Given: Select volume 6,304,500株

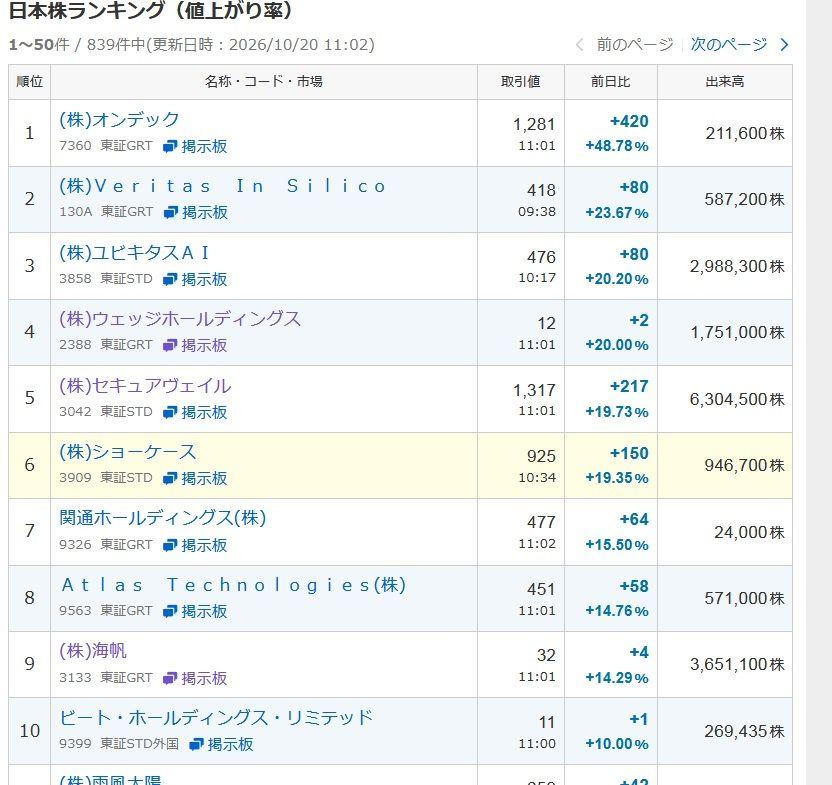Looking at the screenshot, I should pos(737,399).
